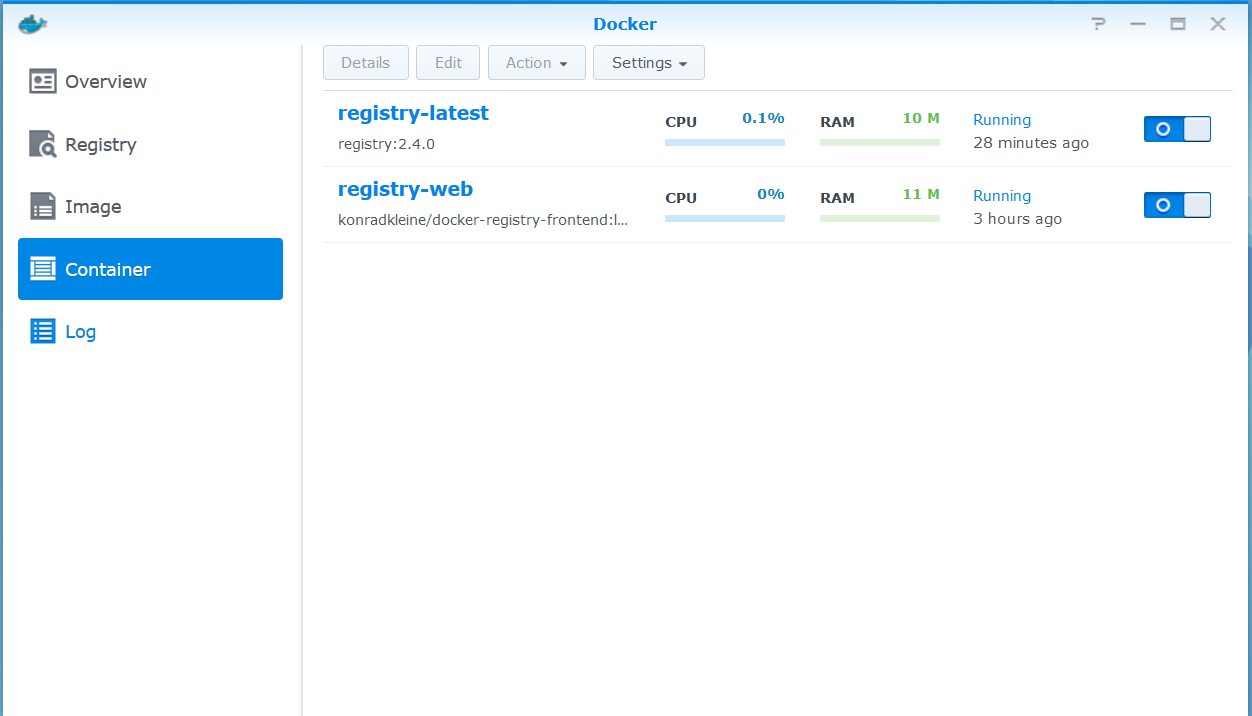Click the Container sidebar icon
This screenshot has height=716, width=1252.
(x=43, y=269)
